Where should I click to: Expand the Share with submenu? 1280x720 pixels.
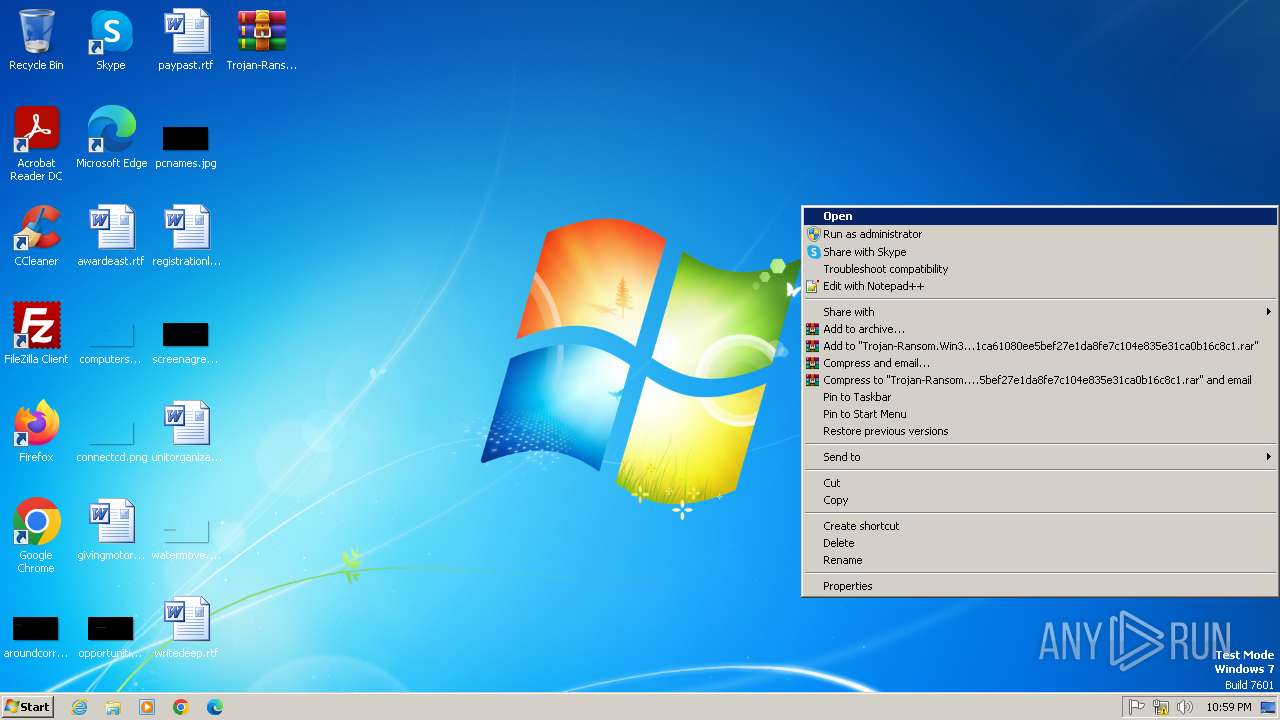(1040, 312)
